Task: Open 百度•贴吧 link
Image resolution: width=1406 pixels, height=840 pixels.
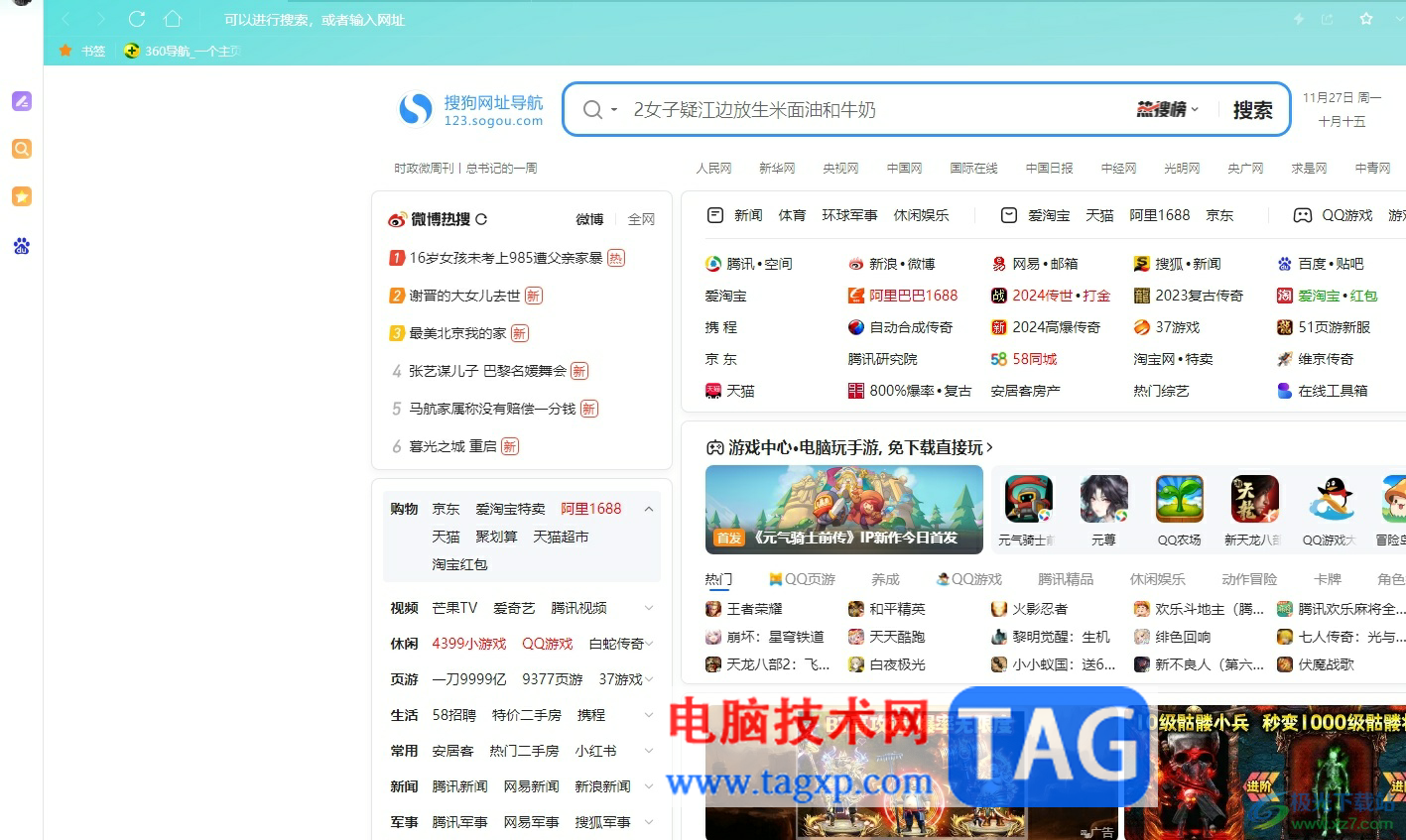Action: point(1321,264)
